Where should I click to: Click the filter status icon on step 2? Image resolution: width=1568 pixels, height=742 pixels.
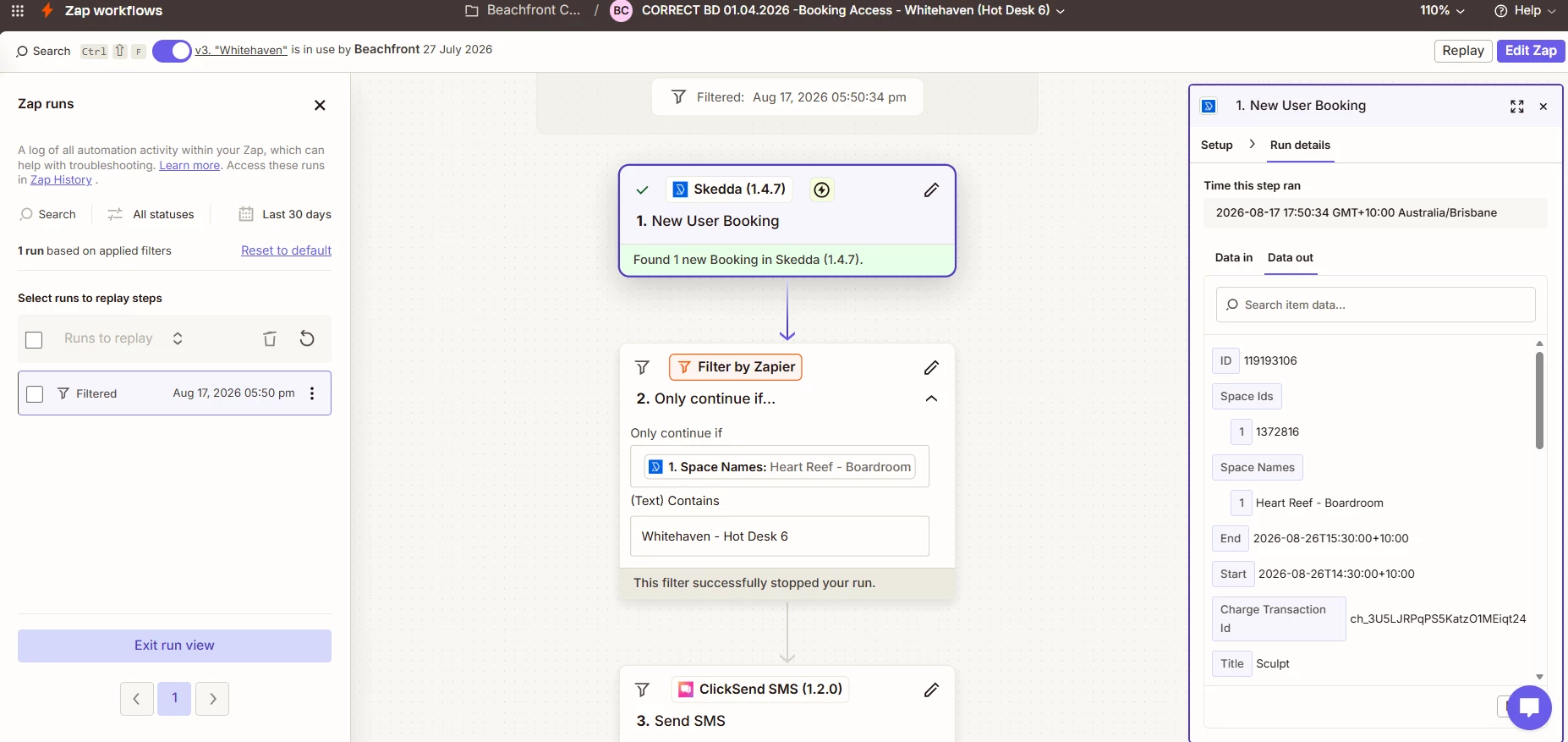(x=643, y=367)
